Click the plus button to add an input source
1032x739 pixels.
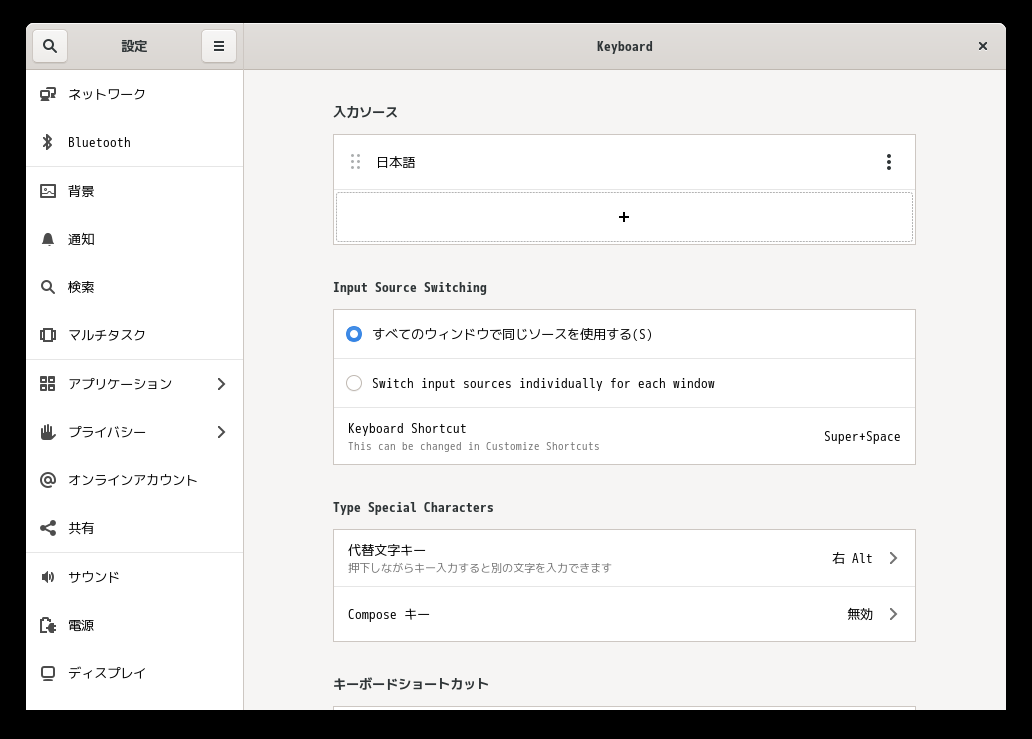tap(624, 217)
